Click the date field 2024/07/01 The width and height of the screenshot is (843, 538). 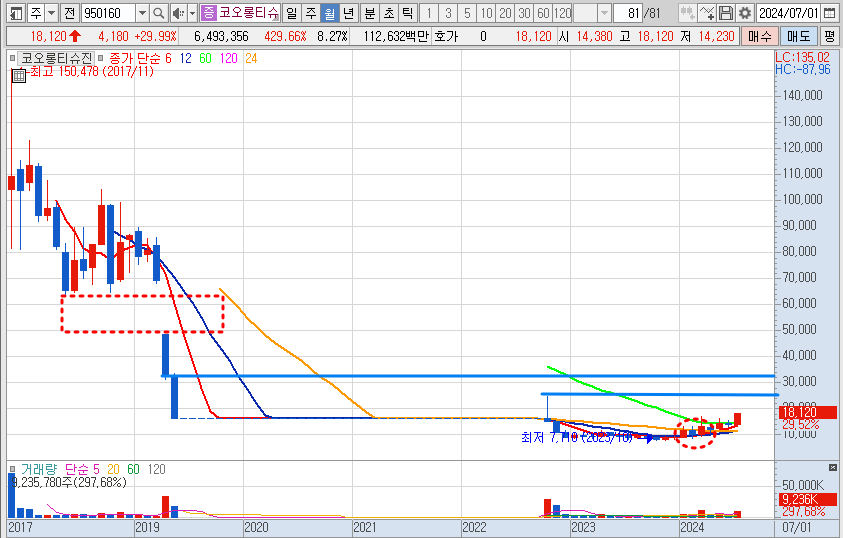(x=788, y=13)
